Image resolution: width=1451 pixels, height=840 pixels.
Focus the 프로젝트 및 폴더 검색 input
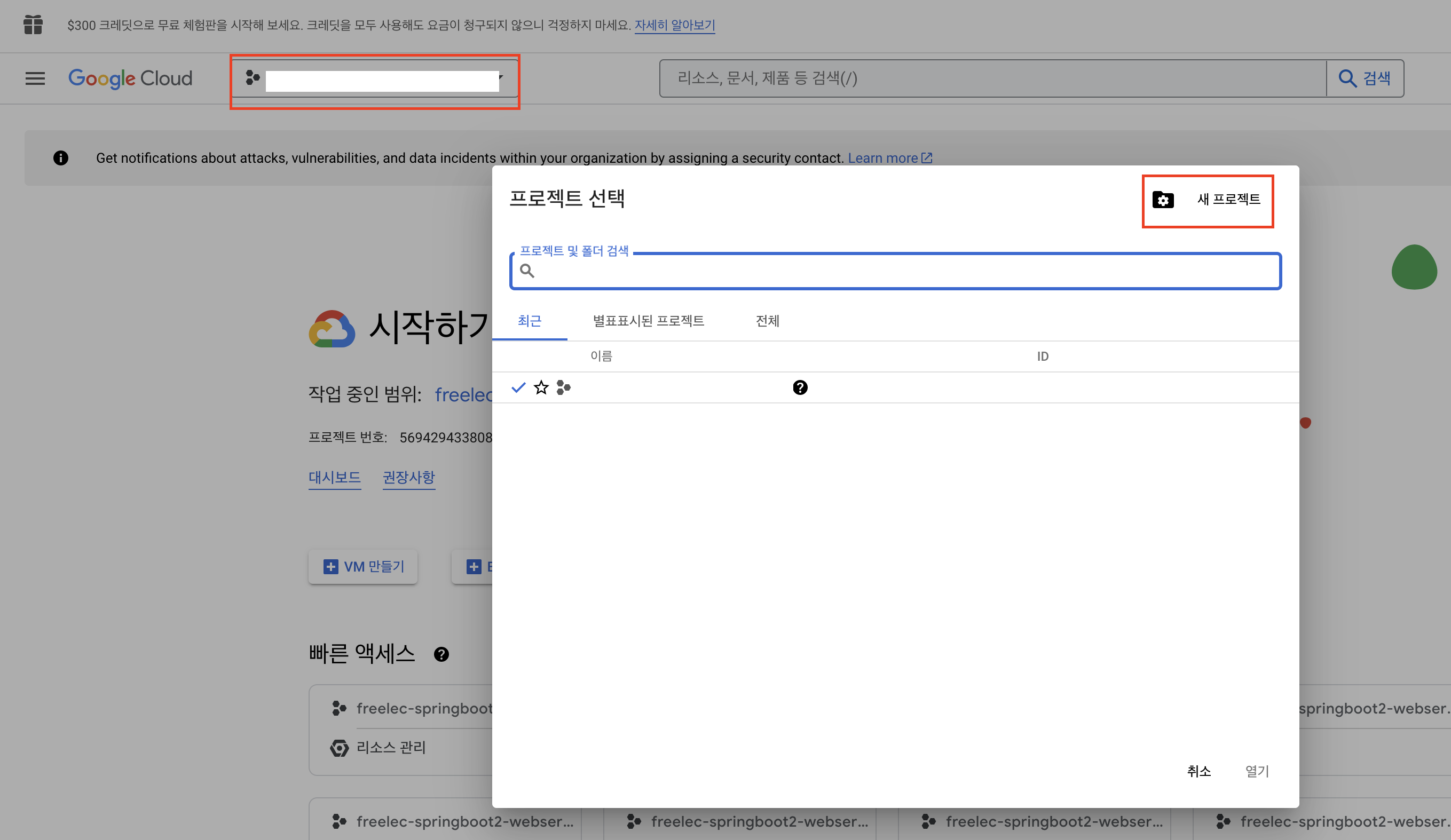coord(904,271)
